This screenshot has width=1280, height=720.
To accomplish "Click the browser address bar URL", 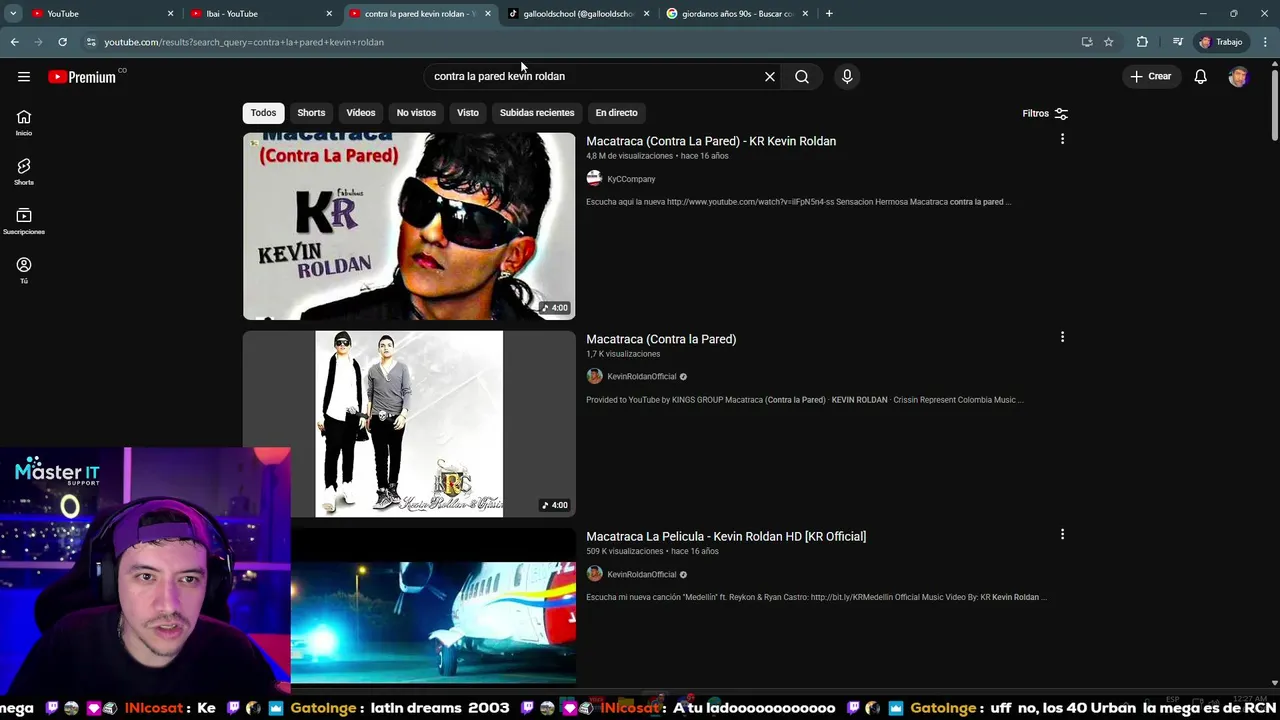I will [x=244, y=42].
